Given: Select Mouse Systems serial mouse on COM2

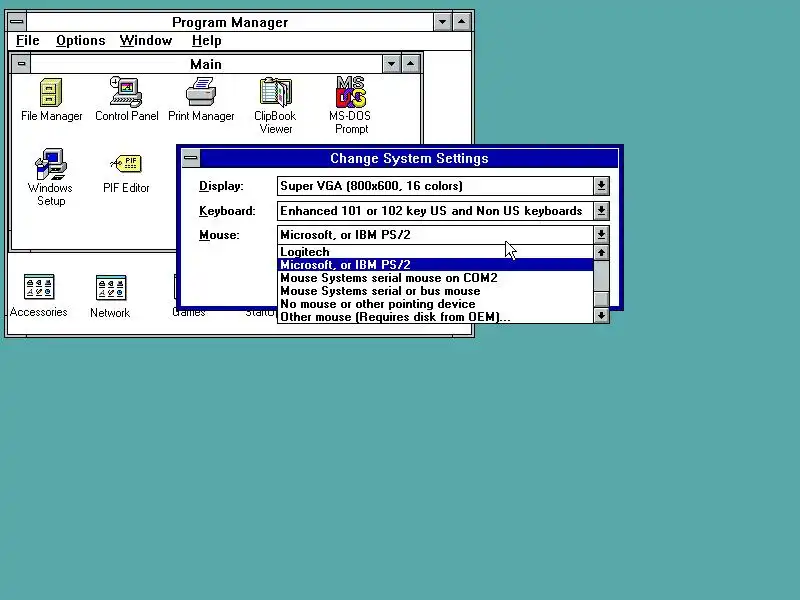Looking at the screenshot, I should [x=436, y=278].
